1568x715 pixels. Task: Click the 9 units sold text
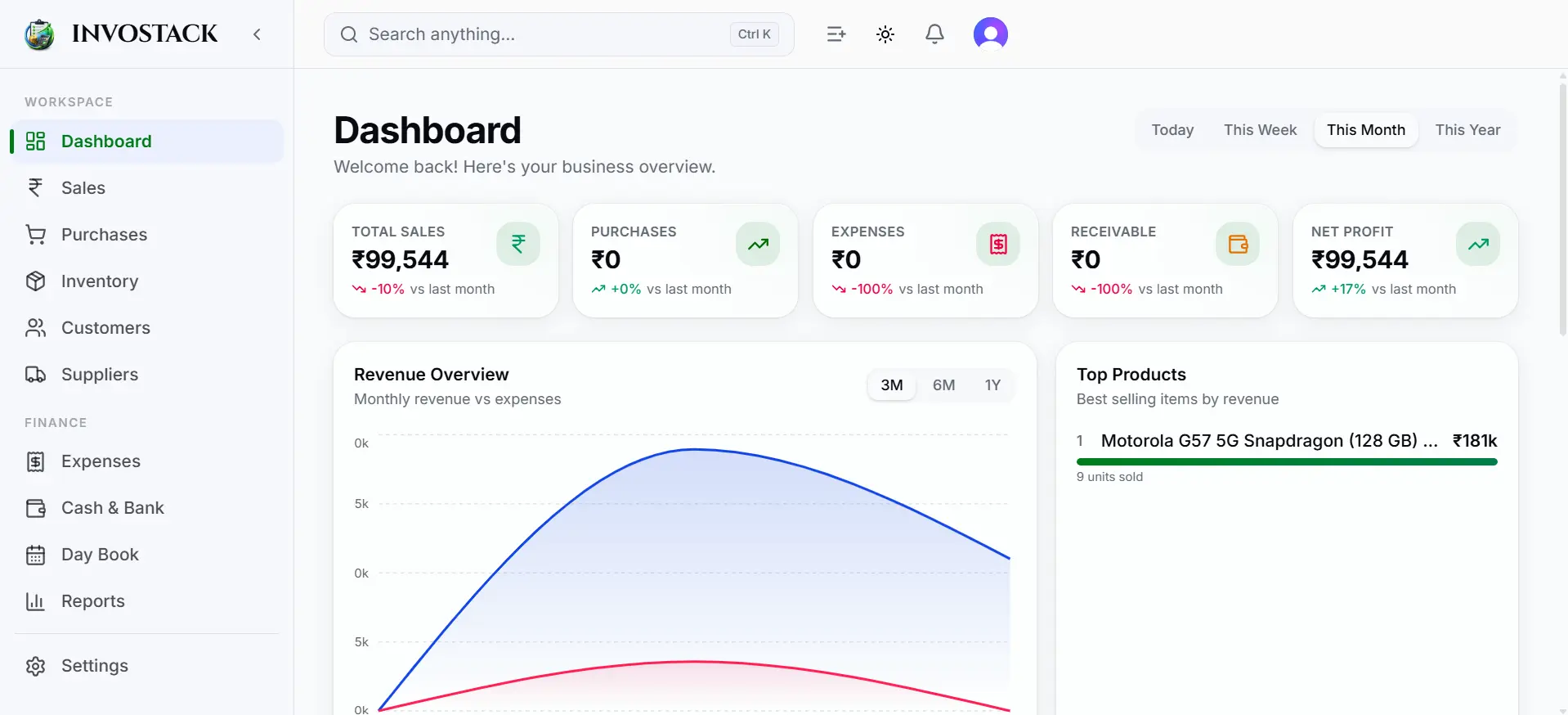tap(1109, 477)
